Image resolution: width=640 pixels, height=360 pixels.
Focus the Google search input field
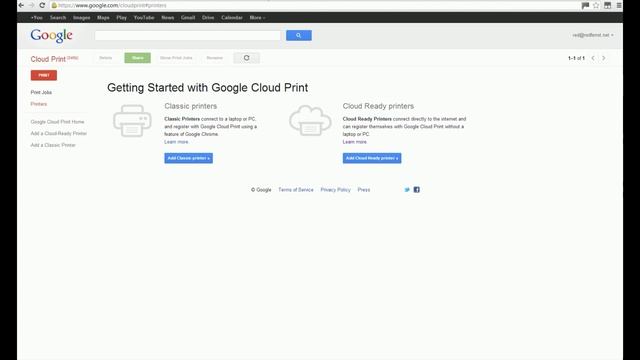tap(188, 36)
